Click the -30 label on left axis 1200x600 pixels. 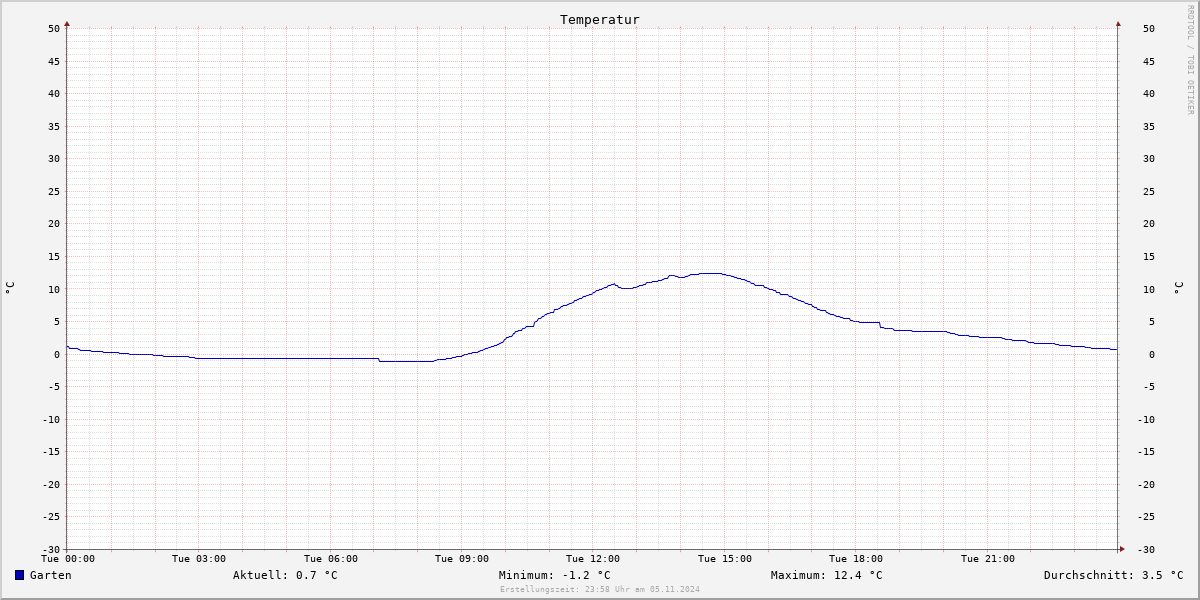pyautogui.click(x=51, y=549)
